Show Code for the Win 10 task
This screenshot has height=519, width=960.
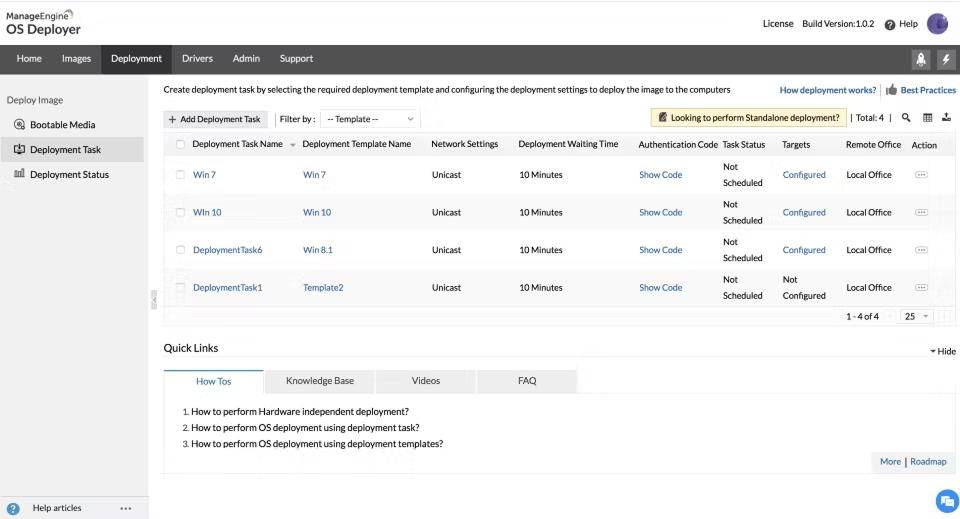(x=660, y=213)
